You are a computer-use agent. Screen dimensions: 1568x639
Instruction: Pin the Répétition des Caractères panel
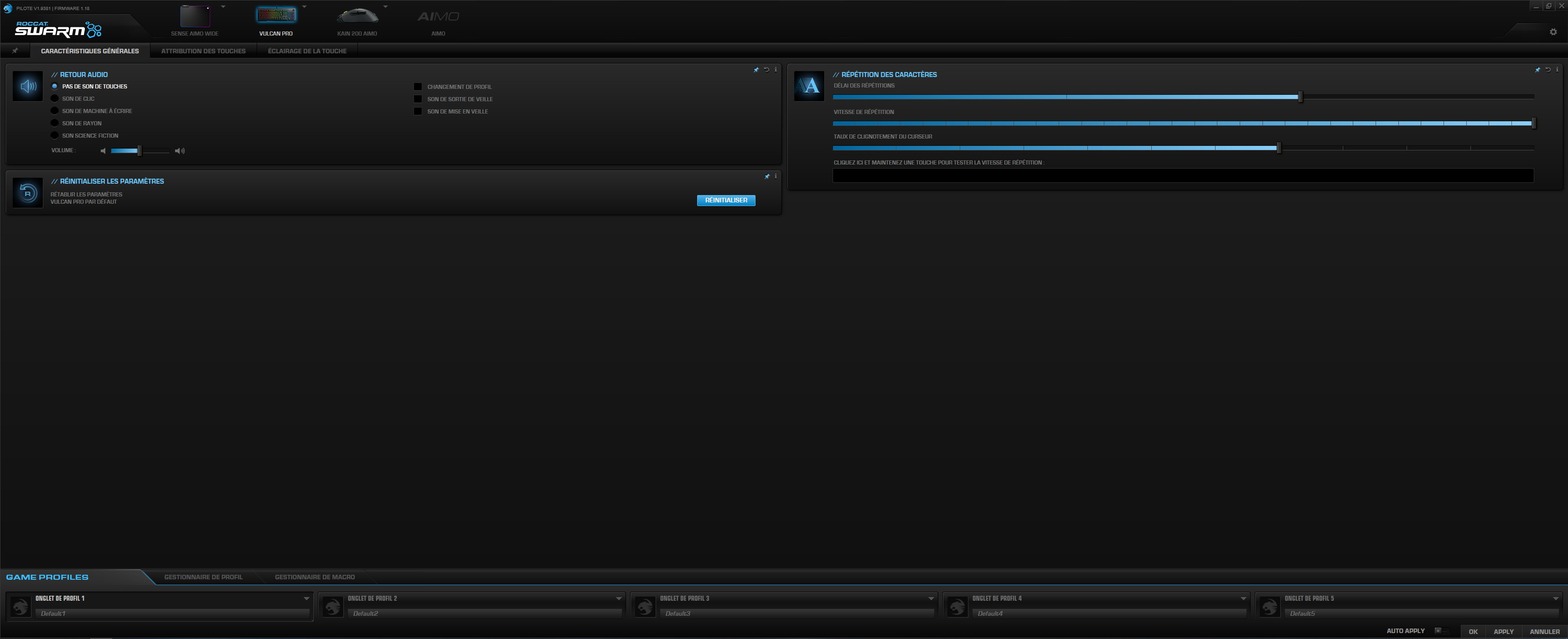[x=1537, y=70]
